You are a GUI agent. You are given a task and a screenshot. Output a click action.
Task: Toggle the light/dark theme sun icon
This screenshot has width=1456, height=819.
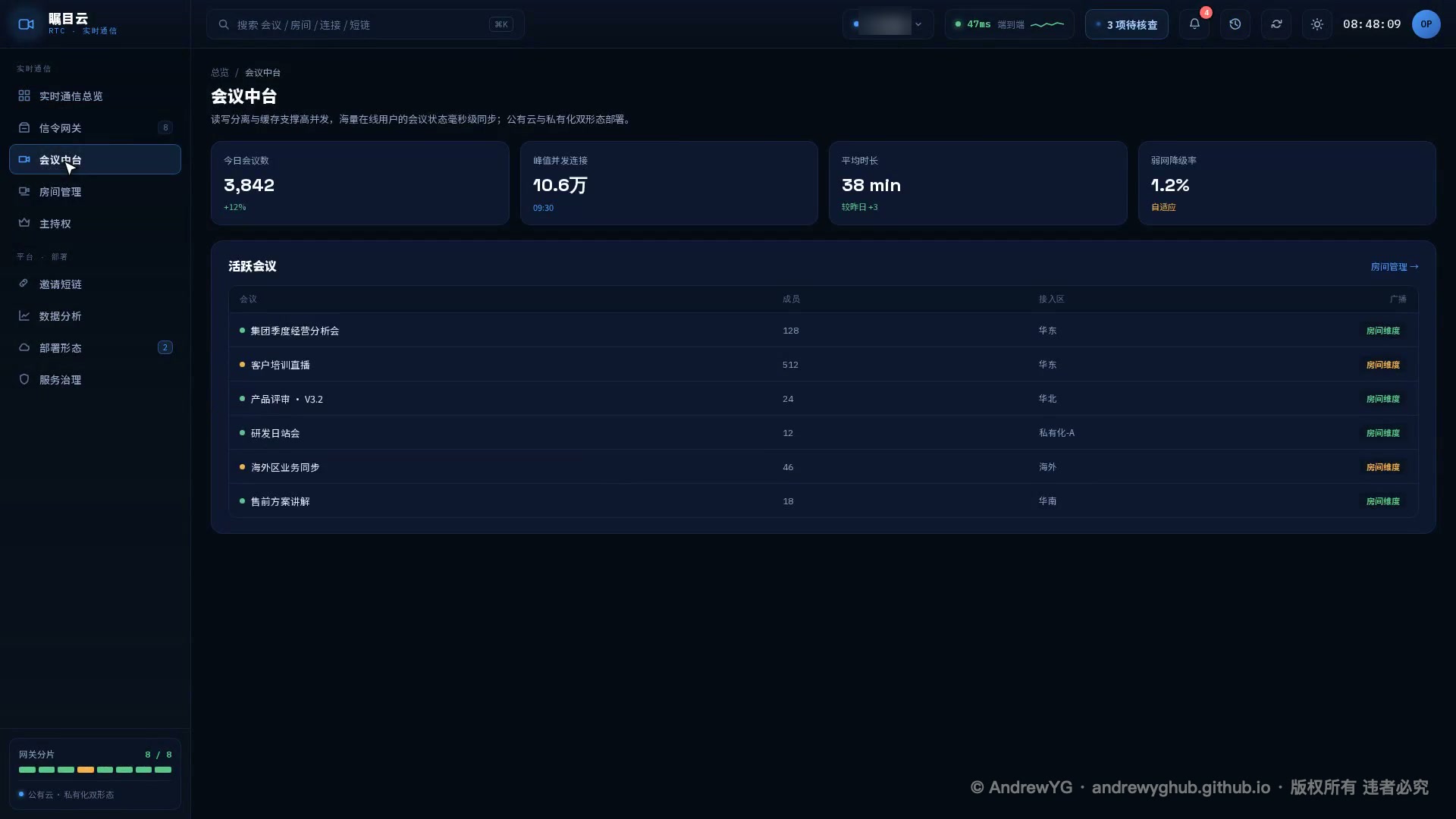coord(1317,24)
